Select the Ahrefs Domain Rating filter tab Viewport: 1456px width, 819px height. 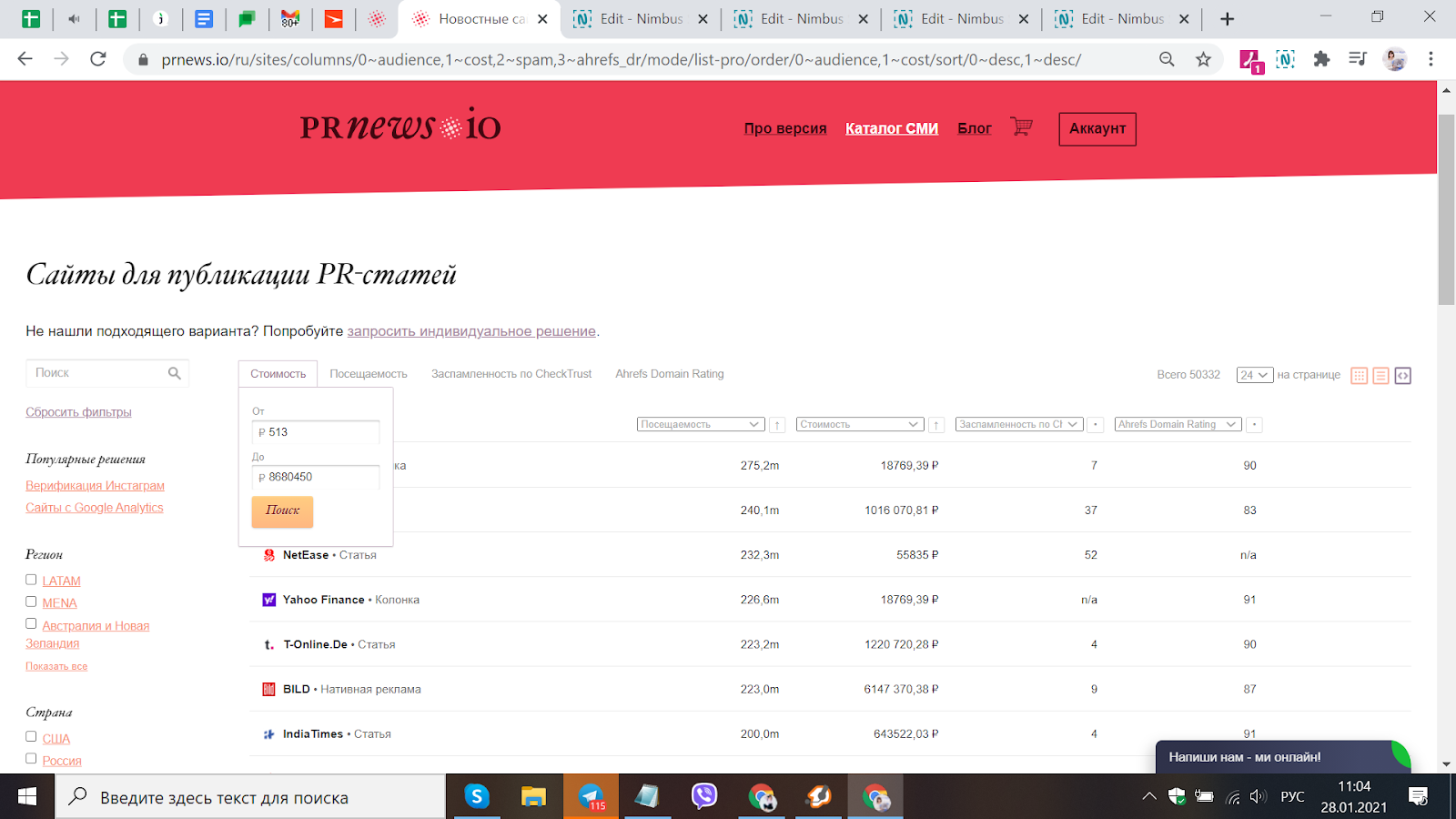point(670,374)
